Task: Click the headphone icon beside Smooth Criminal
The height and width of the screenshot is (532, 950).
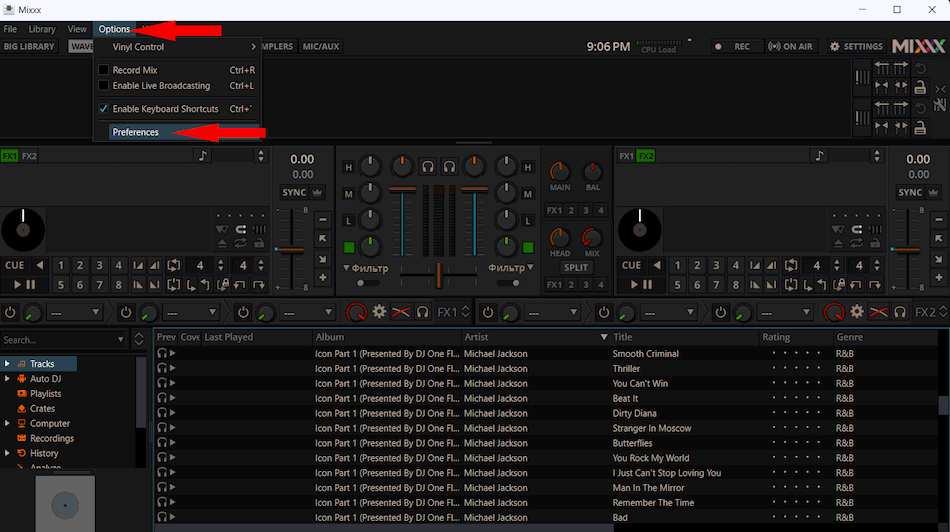Action: pos(162,354)
